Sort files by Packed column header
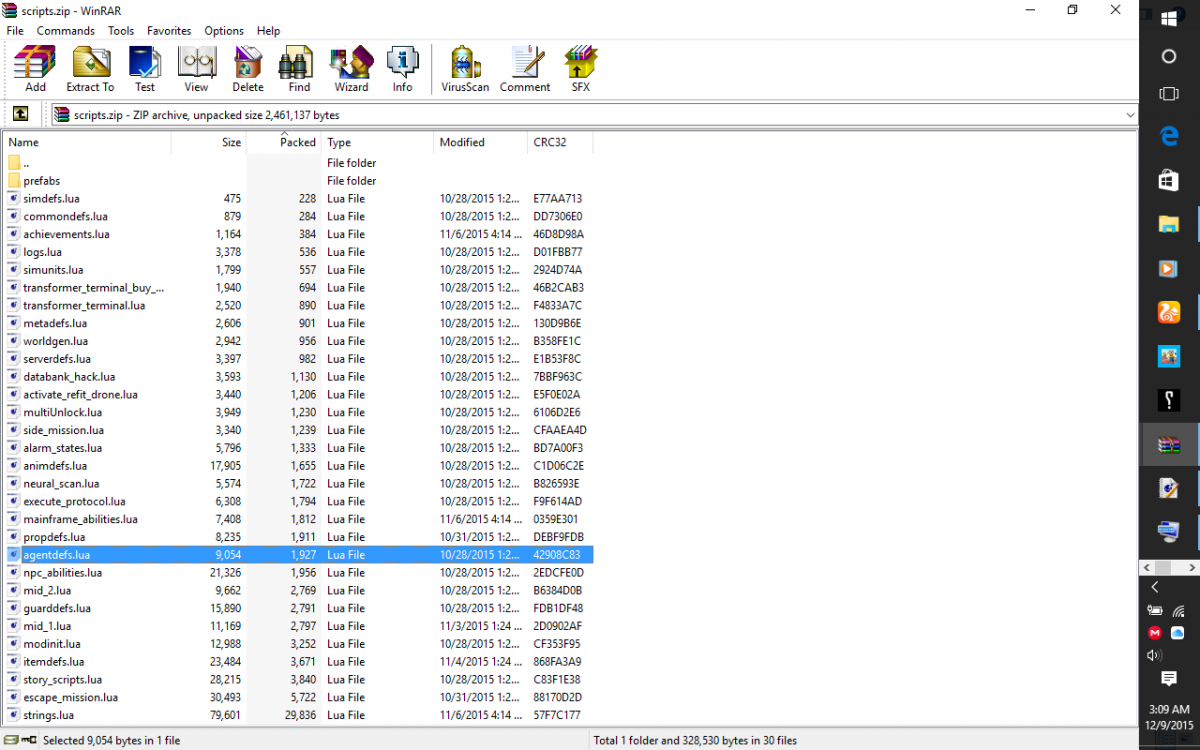The image size is (1200, 750). tap(297, 143)
